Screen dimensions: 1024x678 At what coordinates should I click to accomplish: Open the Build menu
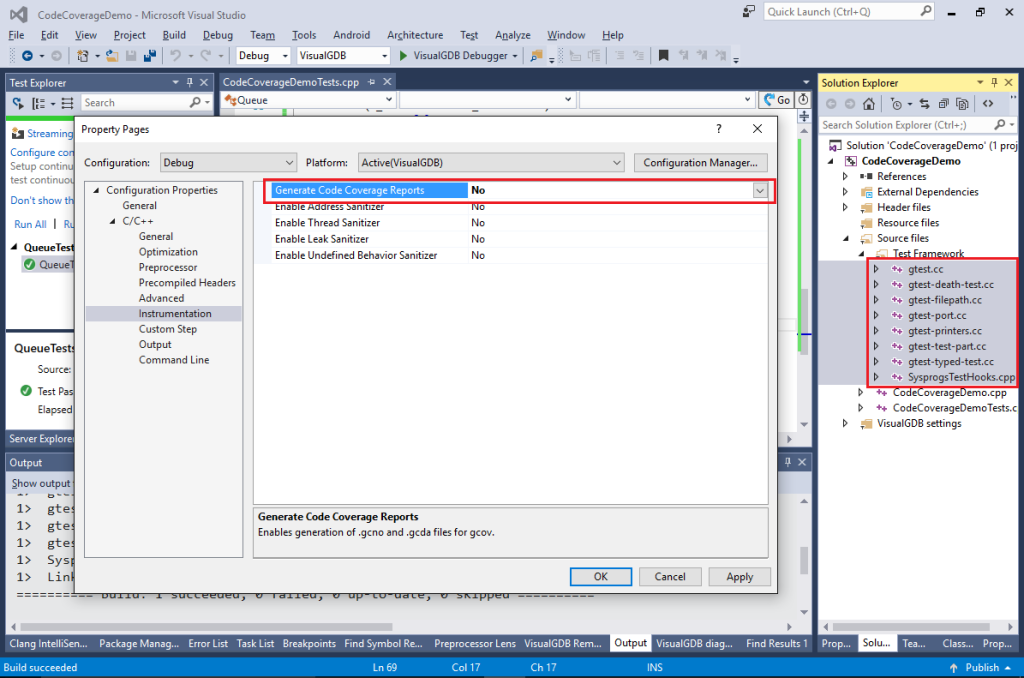coord(174,35)
